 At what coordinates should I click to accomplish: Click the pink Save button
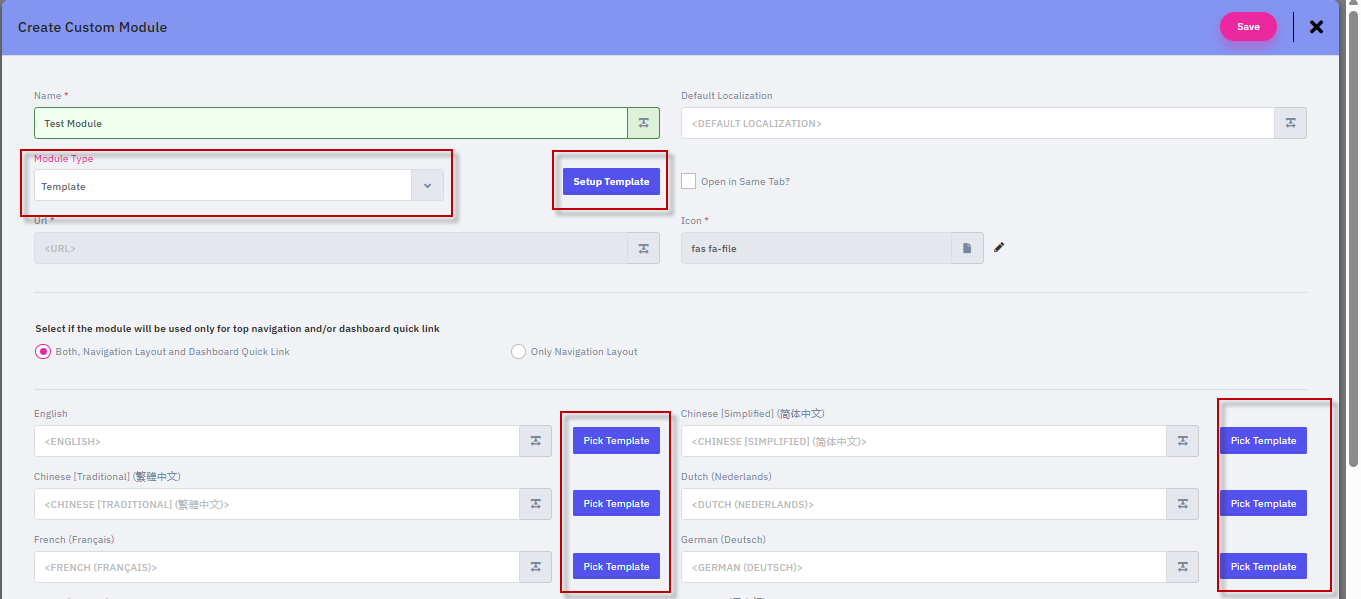click(x=1247, y=27)
